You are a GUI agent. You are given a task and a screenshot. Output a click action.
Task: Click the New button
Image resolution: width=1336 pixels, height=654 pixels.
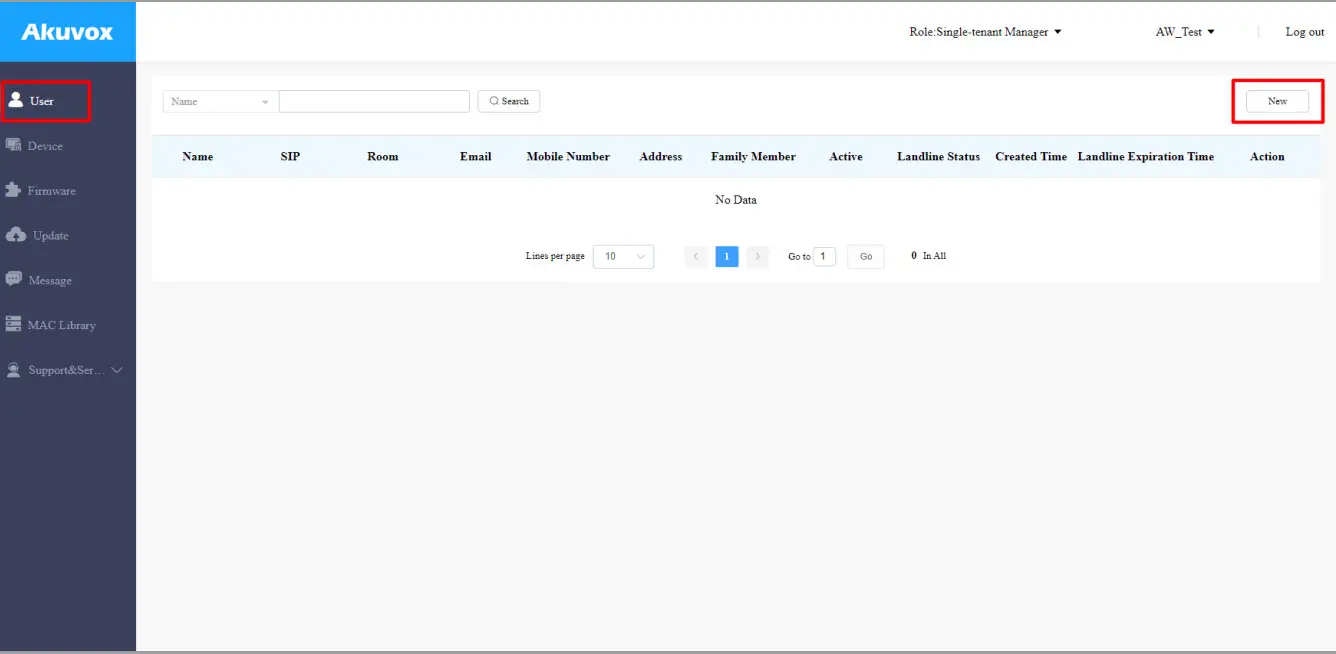(1277, 100)
